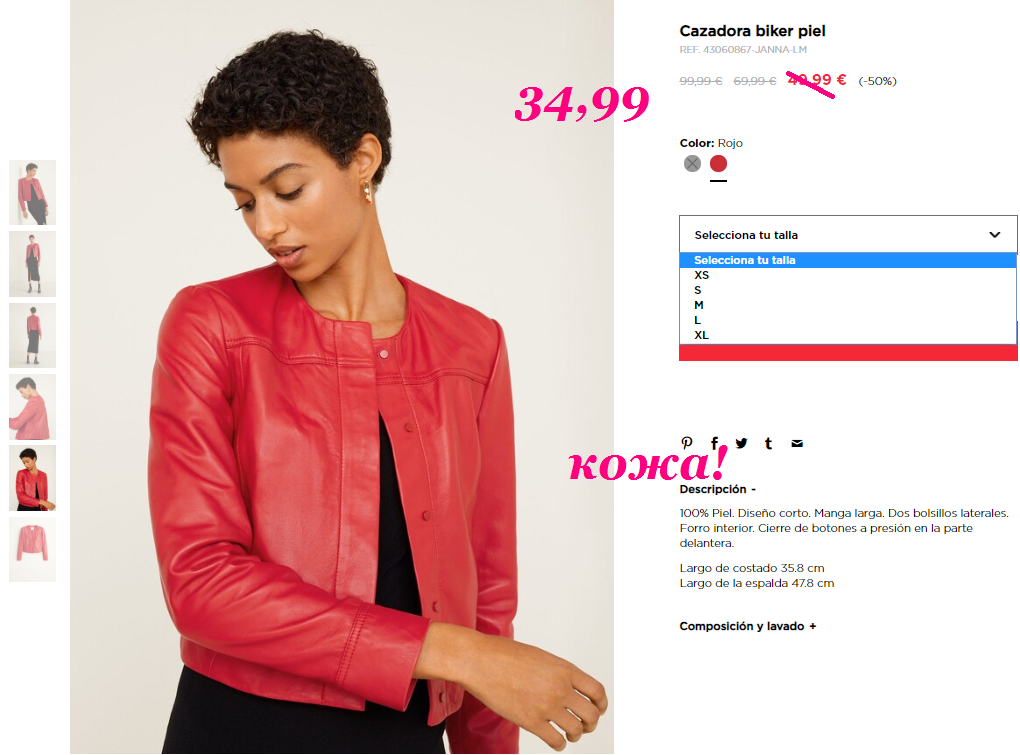
Task: Share product via the Twitter bird icon
Action: click(x=742, y=443)
